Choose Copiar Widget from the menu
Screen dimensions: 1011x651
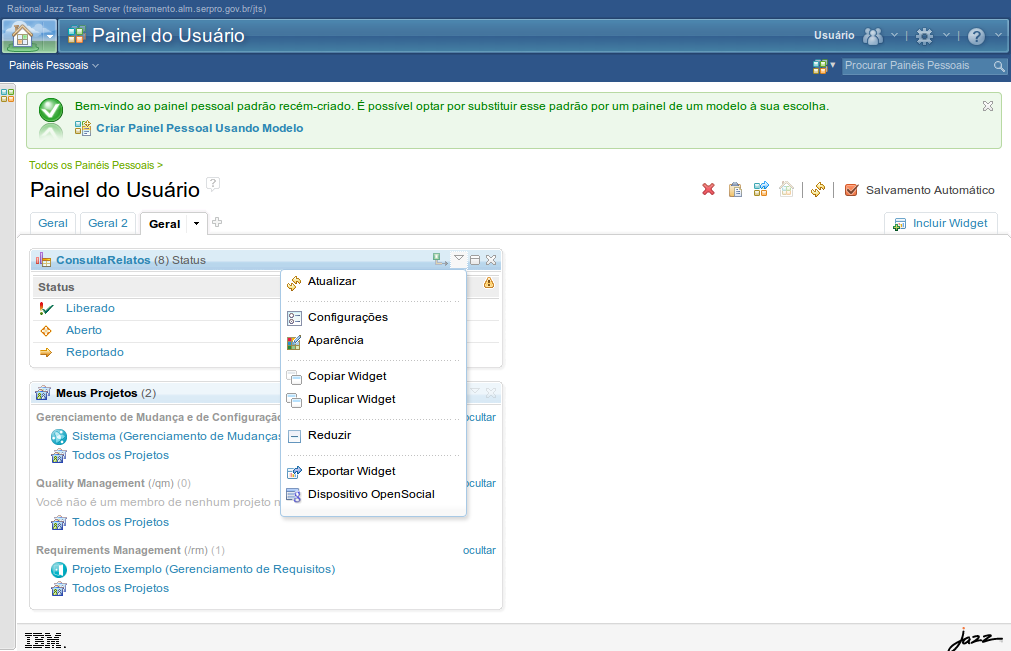coord(373,376)
